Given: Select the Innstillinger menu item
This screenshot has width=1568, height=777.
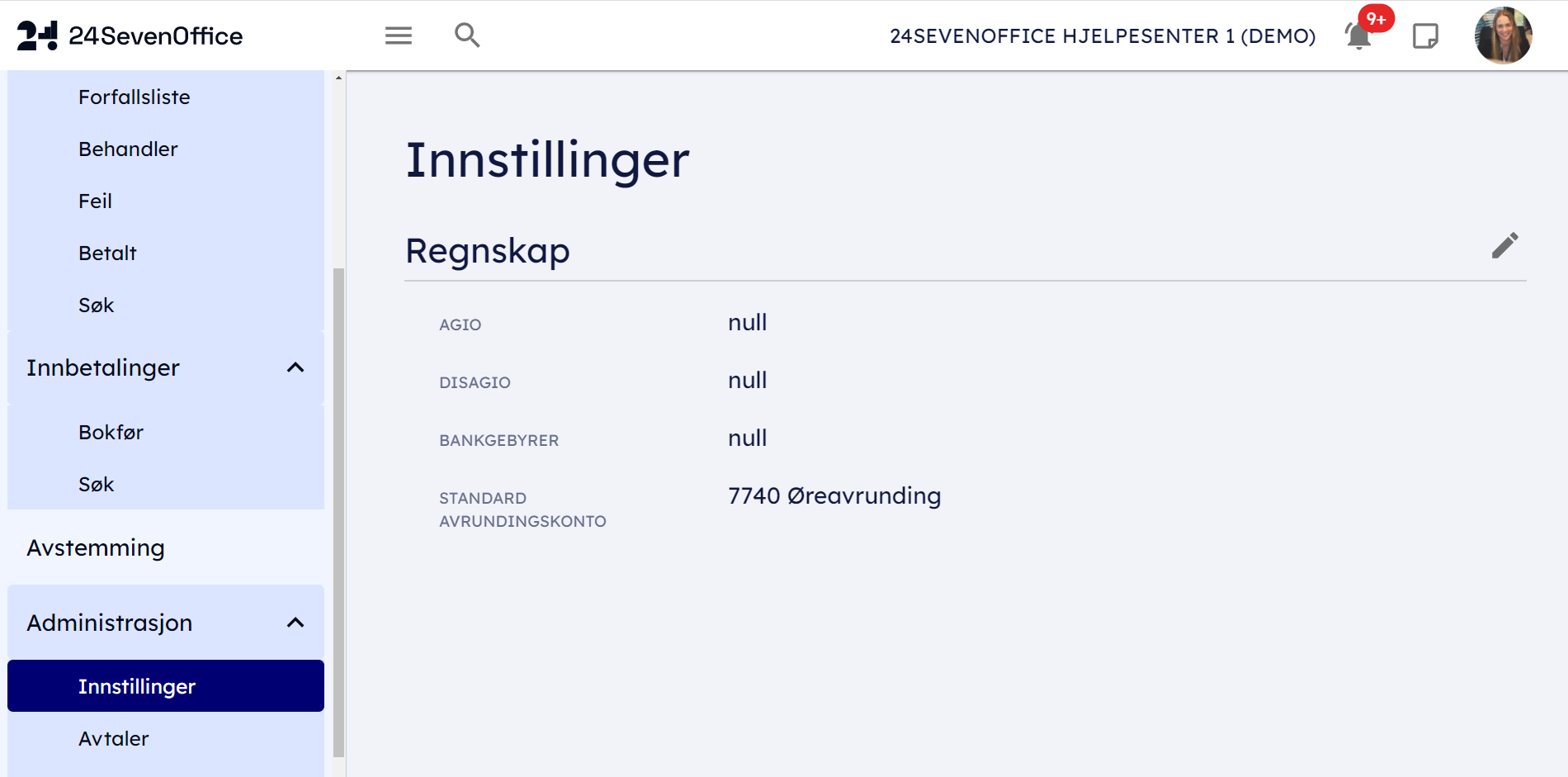Looking at the screenshot, I should click(137, 686).
